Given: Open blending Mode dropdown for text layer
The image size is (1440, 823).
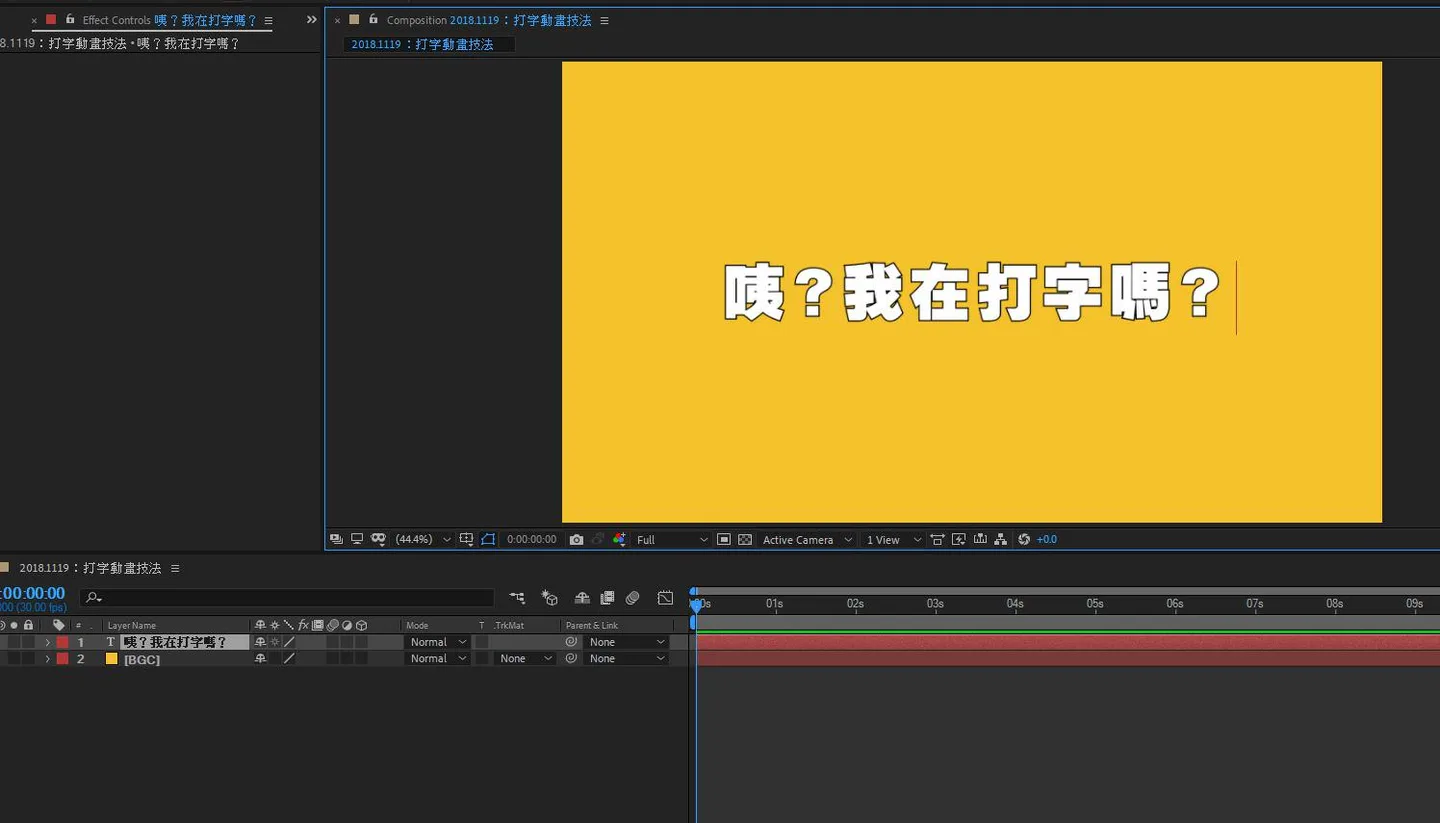Looking at the screenshot, I should (438, 642).
